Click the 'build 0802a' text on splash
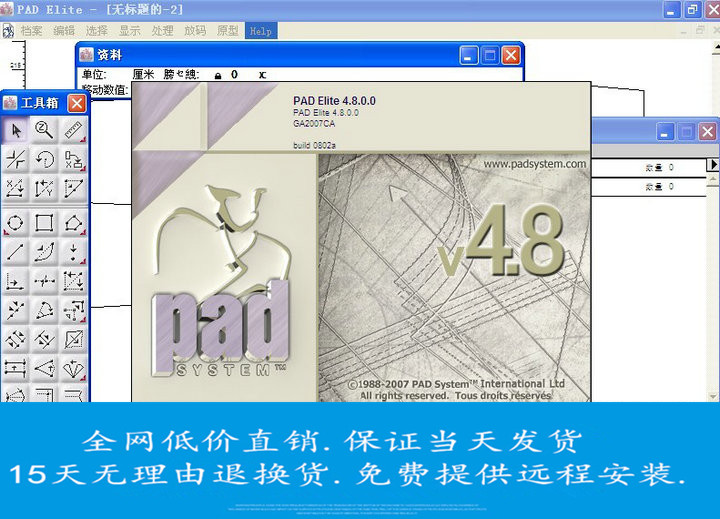Image resolution: width=720 pixels, height=519 pixels. click(x=315, y=145)
